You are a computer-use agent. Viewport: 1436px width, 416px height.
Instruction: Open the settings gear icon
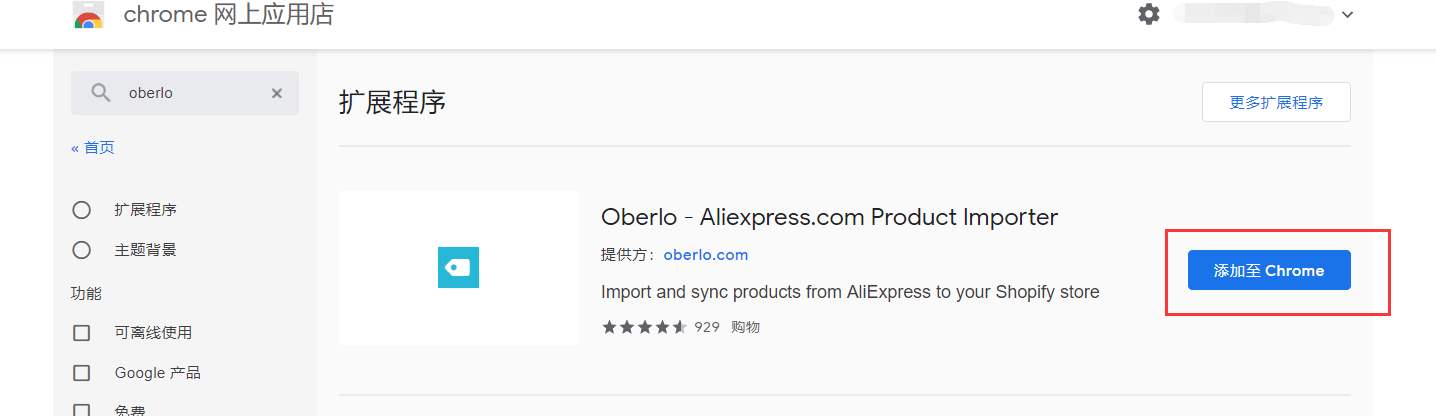pyautogui.click(x=1149, y=14)
